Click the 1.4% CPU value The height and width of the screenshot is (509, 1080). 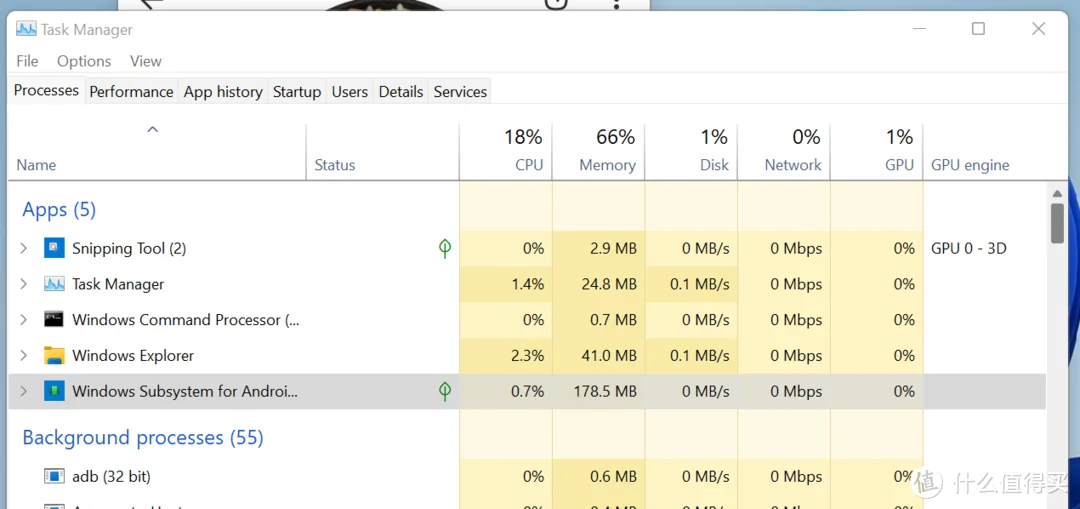528,284
